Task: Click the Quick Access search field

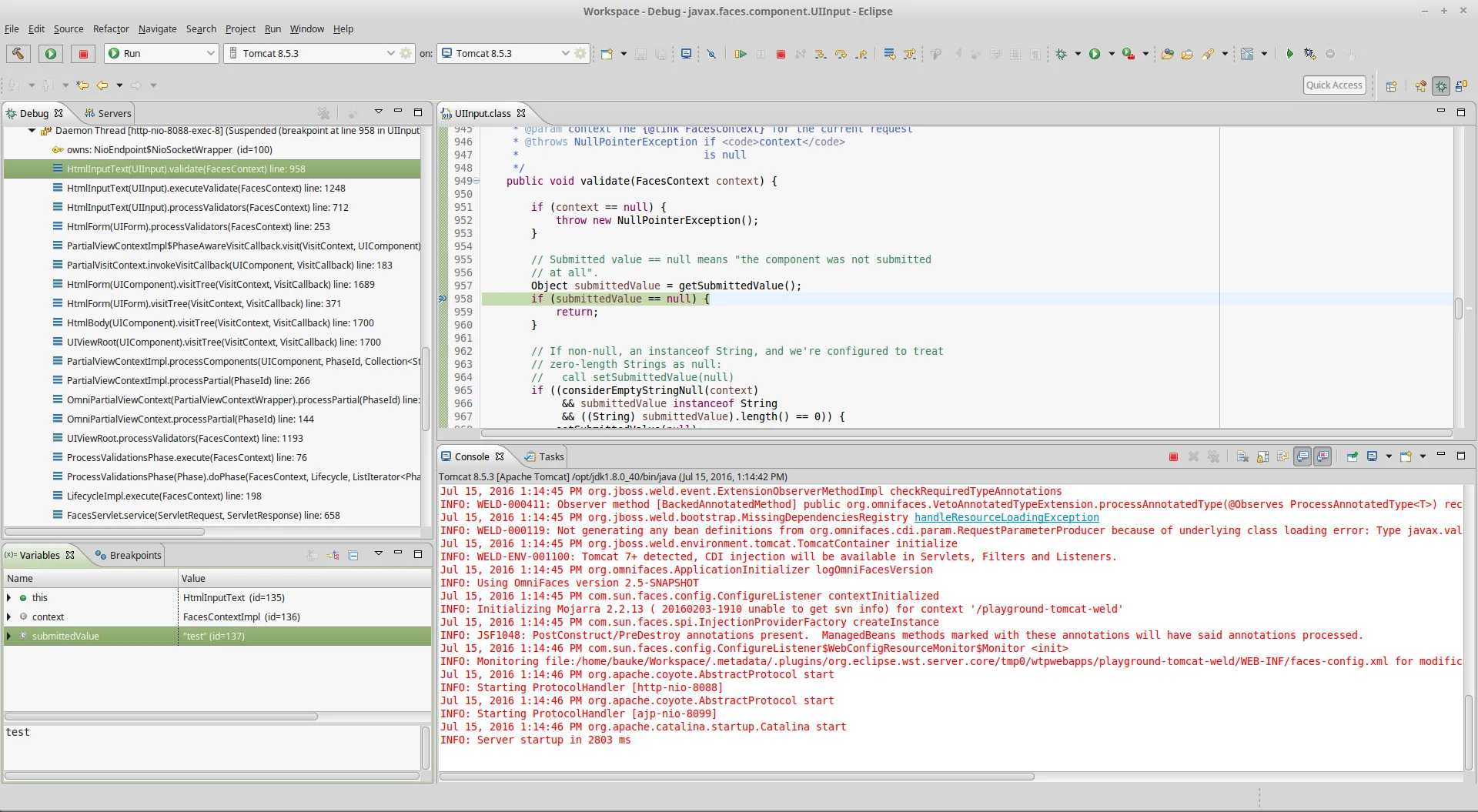Action: (x=1334, y=85)
